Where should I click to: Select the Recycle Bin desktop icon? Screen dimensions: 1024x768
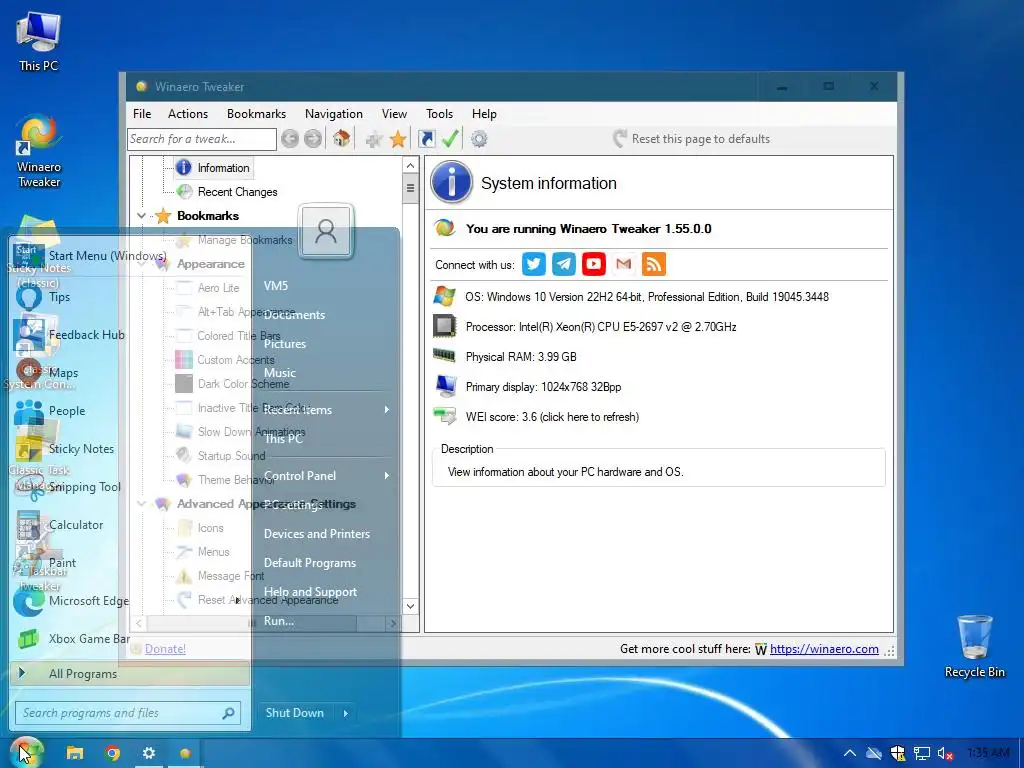(974, 647)
